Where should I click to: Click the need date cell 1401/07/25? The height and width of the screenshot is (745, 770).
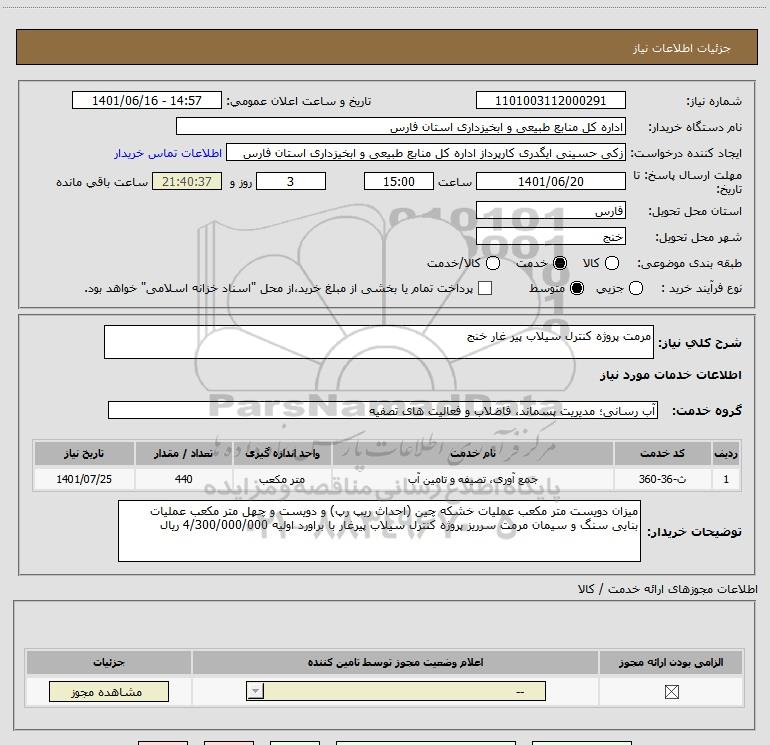84,479
